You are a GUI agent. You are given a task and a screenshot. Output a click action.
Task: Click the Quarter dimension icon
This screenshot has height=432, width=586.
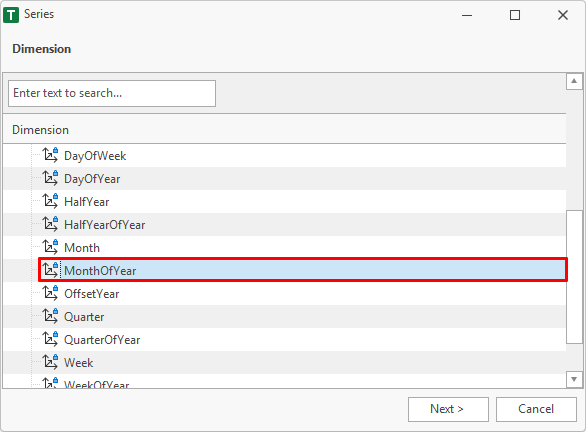coord(50,316)
